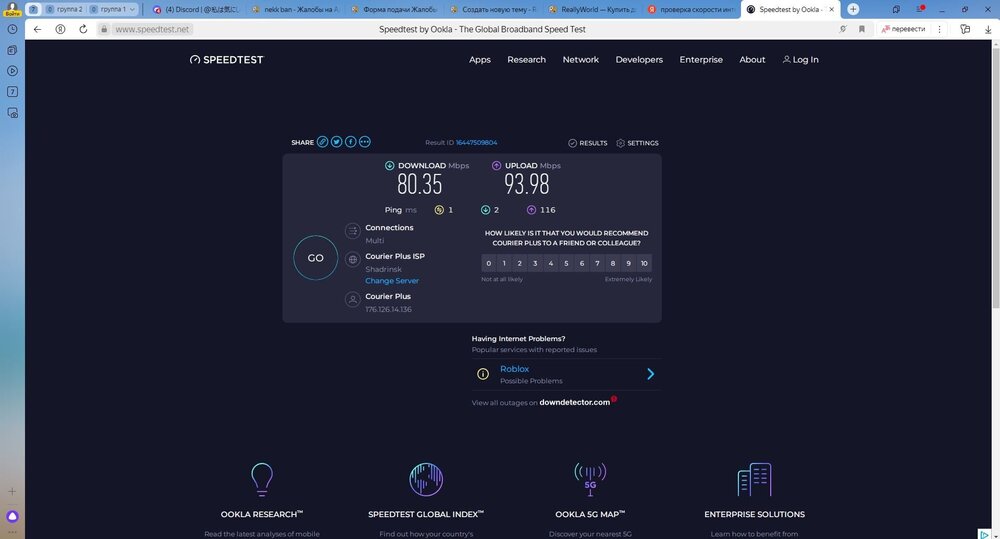This screenshot has width=1000, height=539.
Task: Open the Research menu
Action: [526, 59]
